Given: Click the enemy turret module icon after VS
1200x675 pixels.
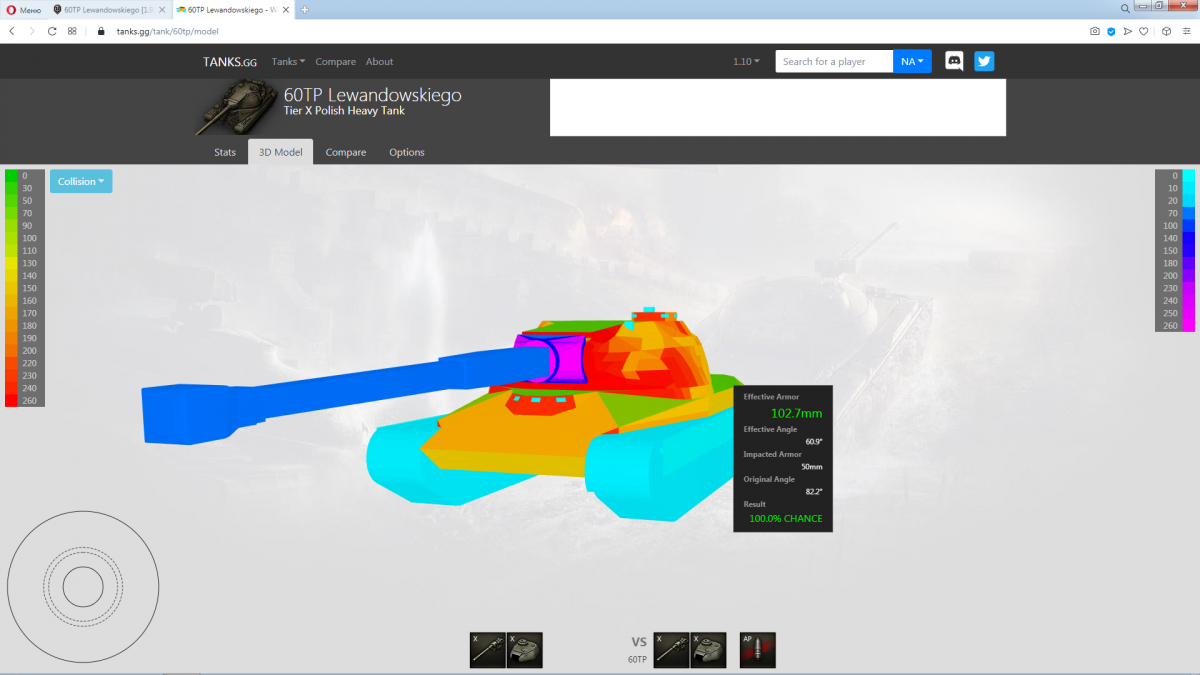Looking at the screenshot, I should click(708, 650).
